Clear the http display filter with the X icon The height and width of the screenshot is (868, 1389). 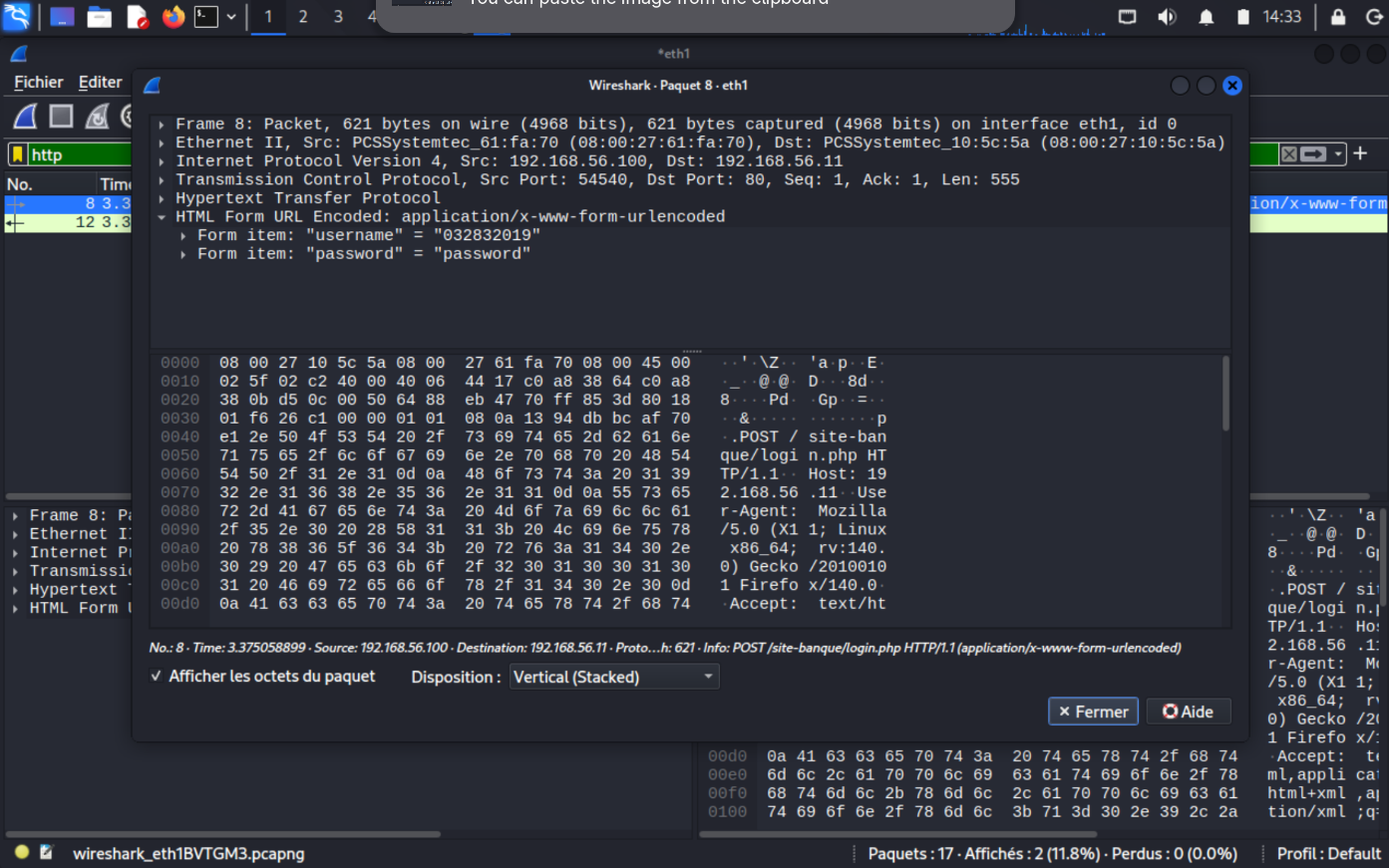[1288, 154]
